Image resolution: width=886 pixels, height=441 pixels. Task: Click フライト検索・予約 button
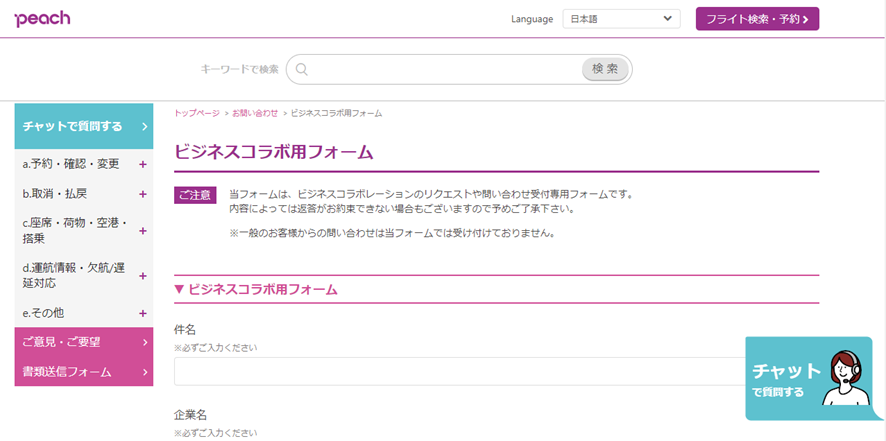click(757, 19)
